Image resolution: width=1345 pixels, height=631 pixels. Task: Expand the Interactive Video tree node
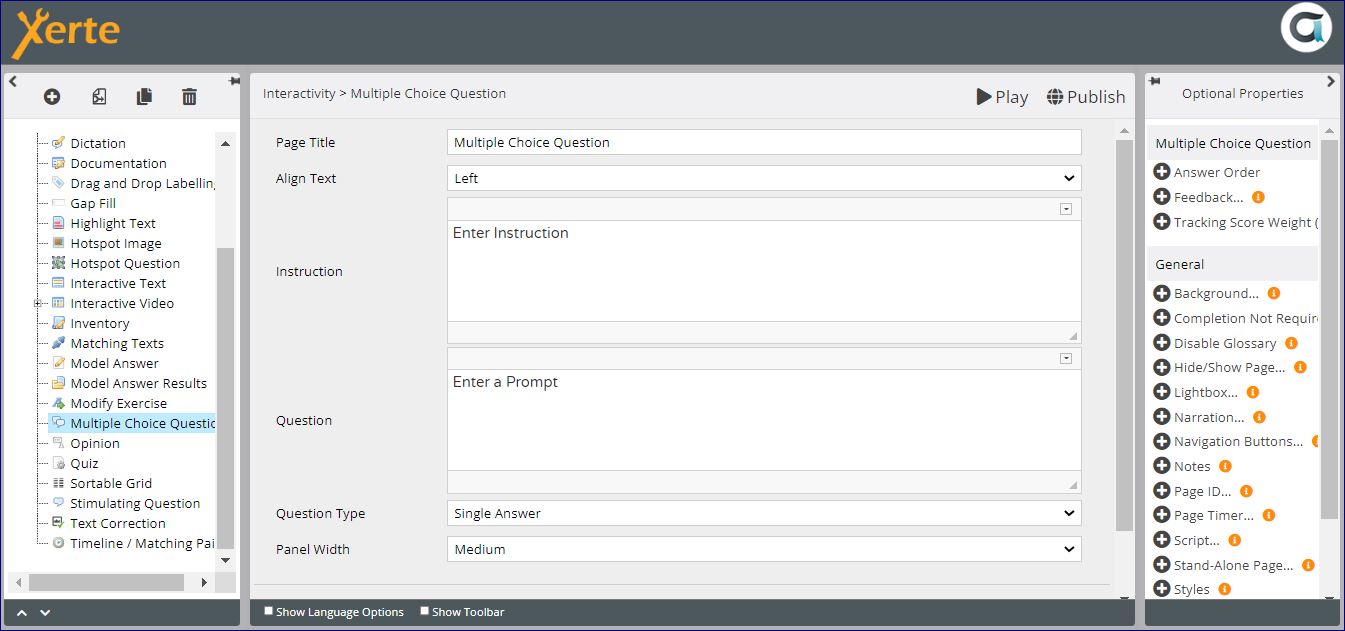coord(38,303)
